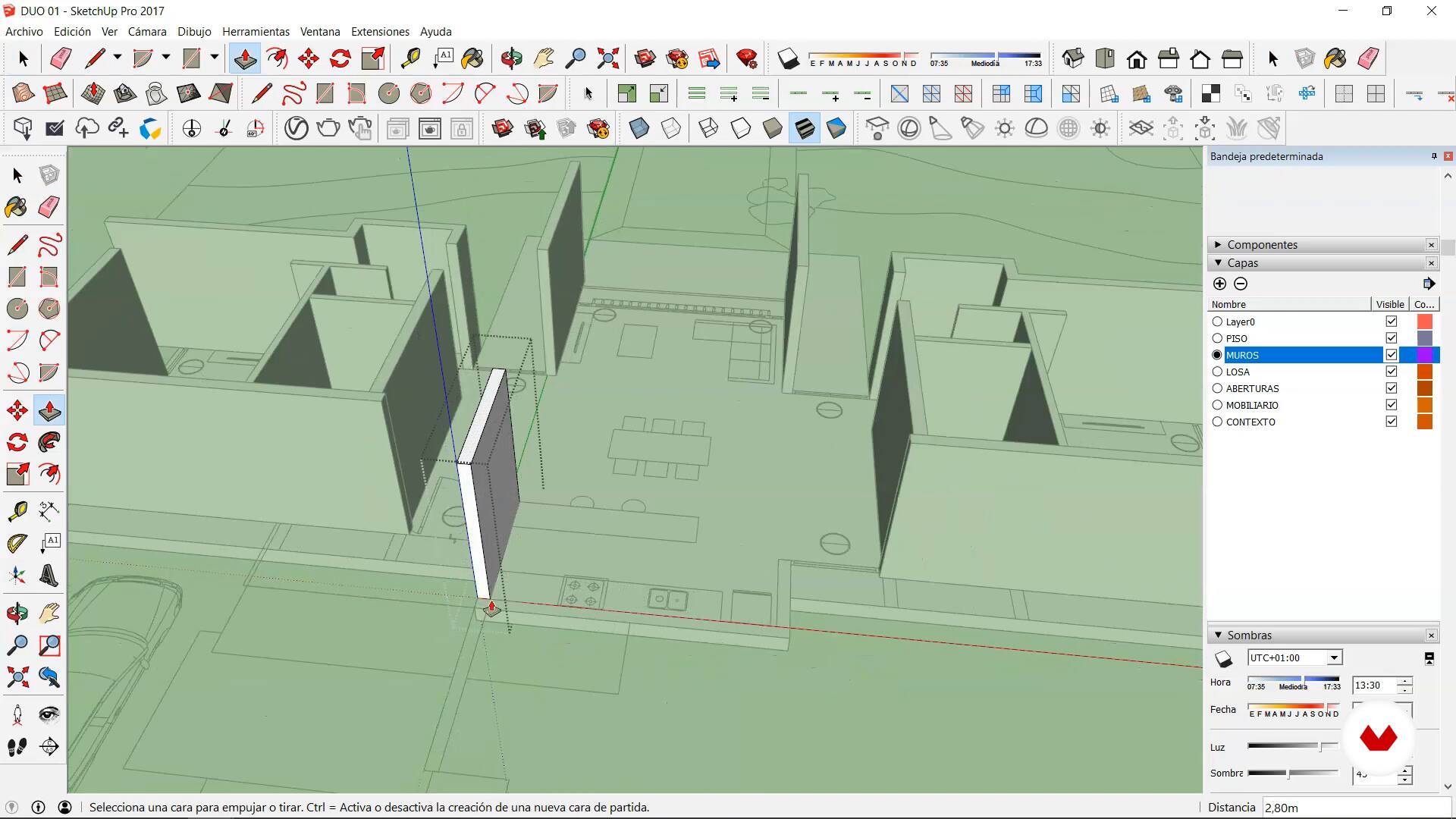Expand the Componentes panel
This screenshot has height=819, width=1456.
(x=1218, y=245)
